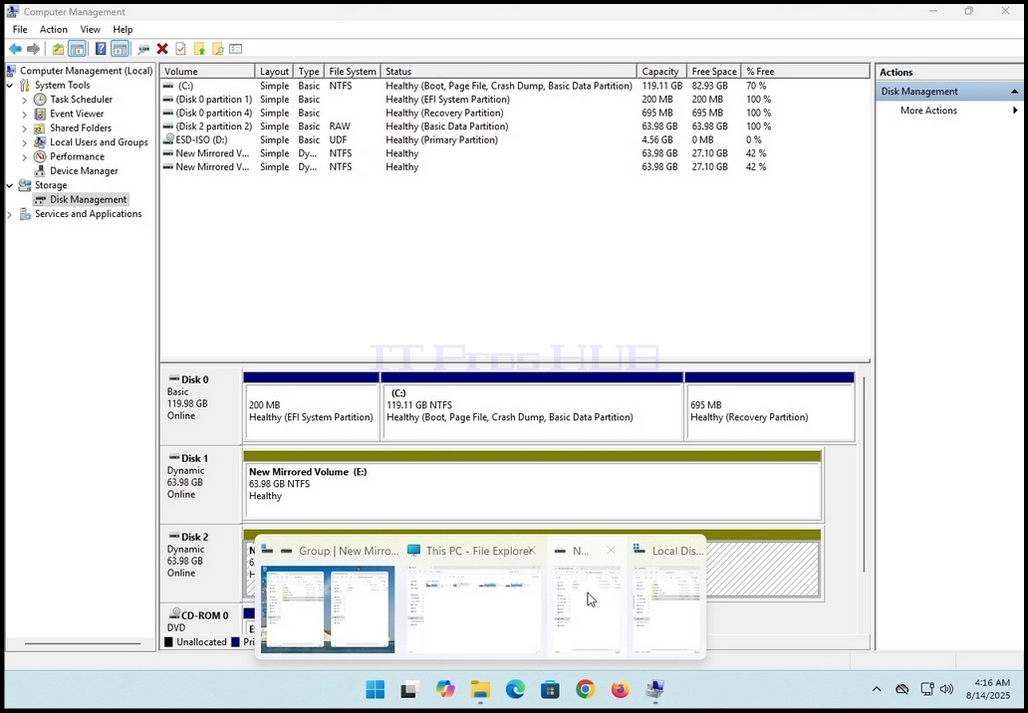The height and width of the screenshot is (713, 1028).
Task: Show hidden icons tray chevron
Action: (x=876, y=689)
